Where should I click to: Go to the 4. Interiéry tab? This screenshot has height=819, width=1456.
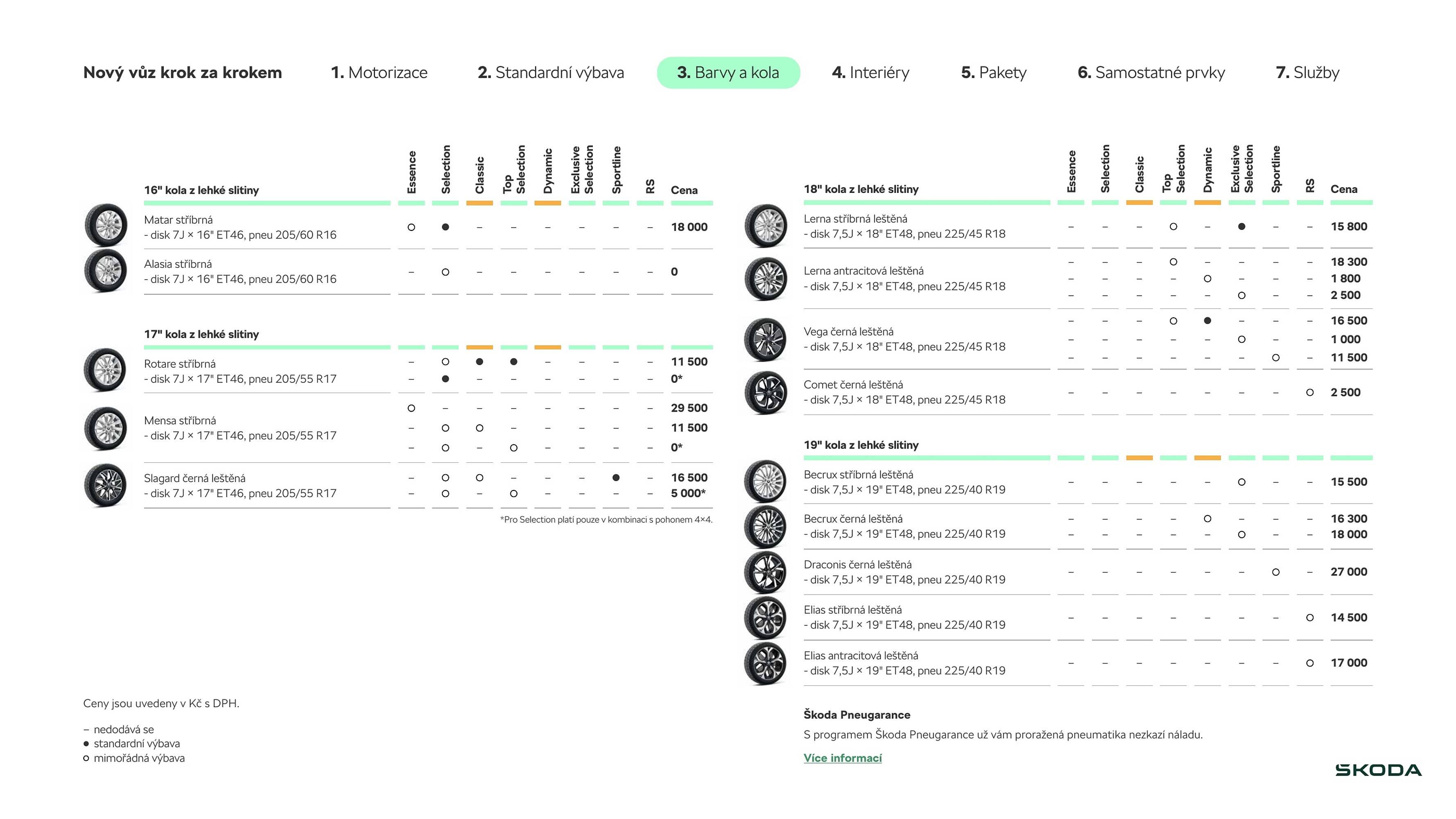[x=870, y=72]
